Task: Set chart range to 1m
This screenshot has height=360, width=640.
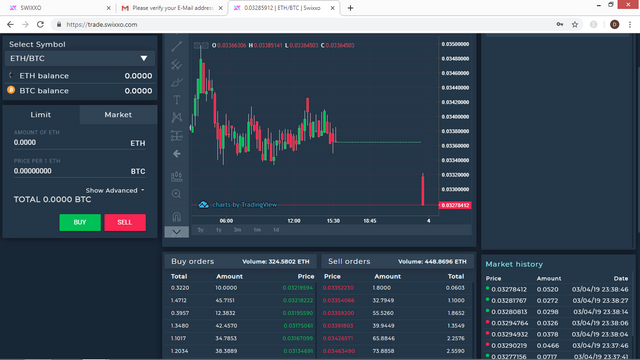Action: (x=257, y=230)
